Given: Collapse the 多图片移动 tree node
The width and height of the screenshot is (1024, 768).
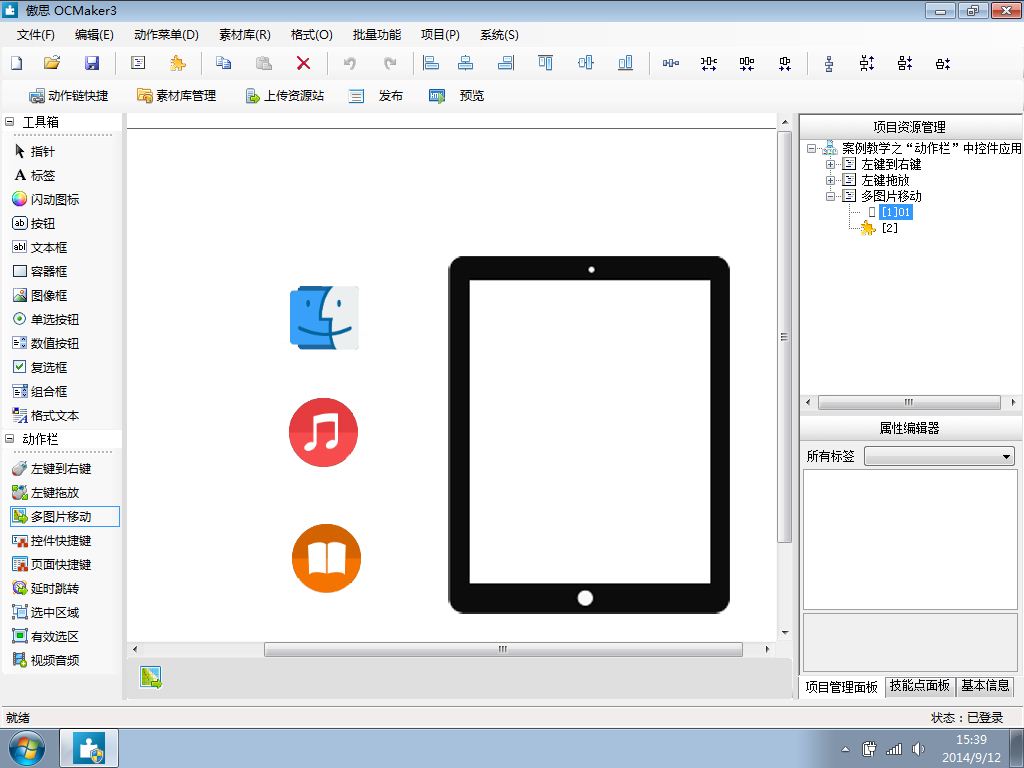Looking at the screenshot, I should 831,196.
